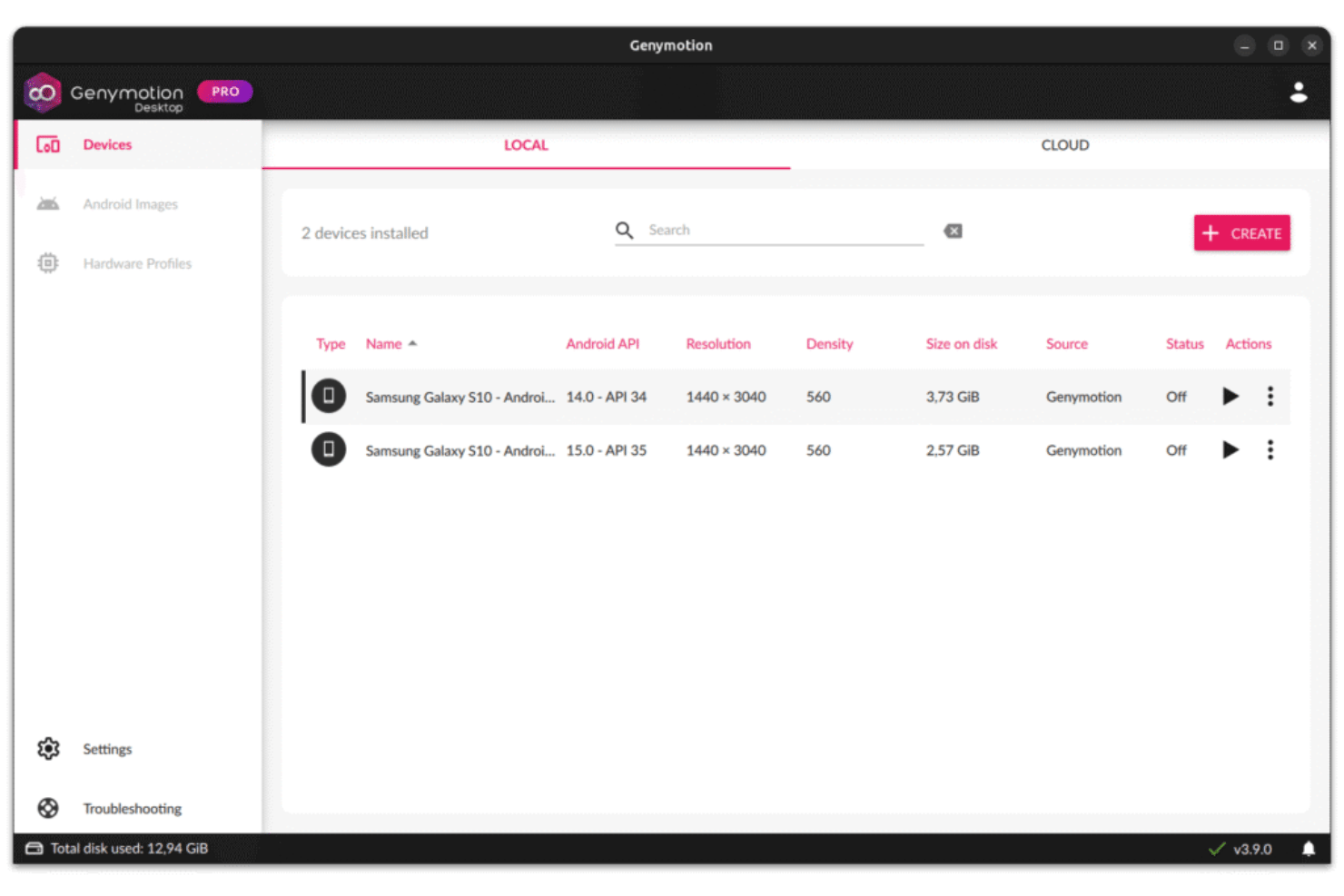Click the PRO license badge
The height and width of the screenshot is (896, 1344).
point(225,92)
